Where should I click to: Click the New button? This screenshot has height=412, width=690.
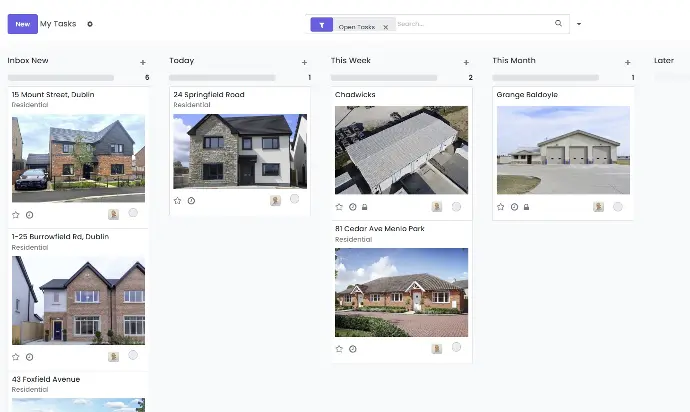(22, 24)
